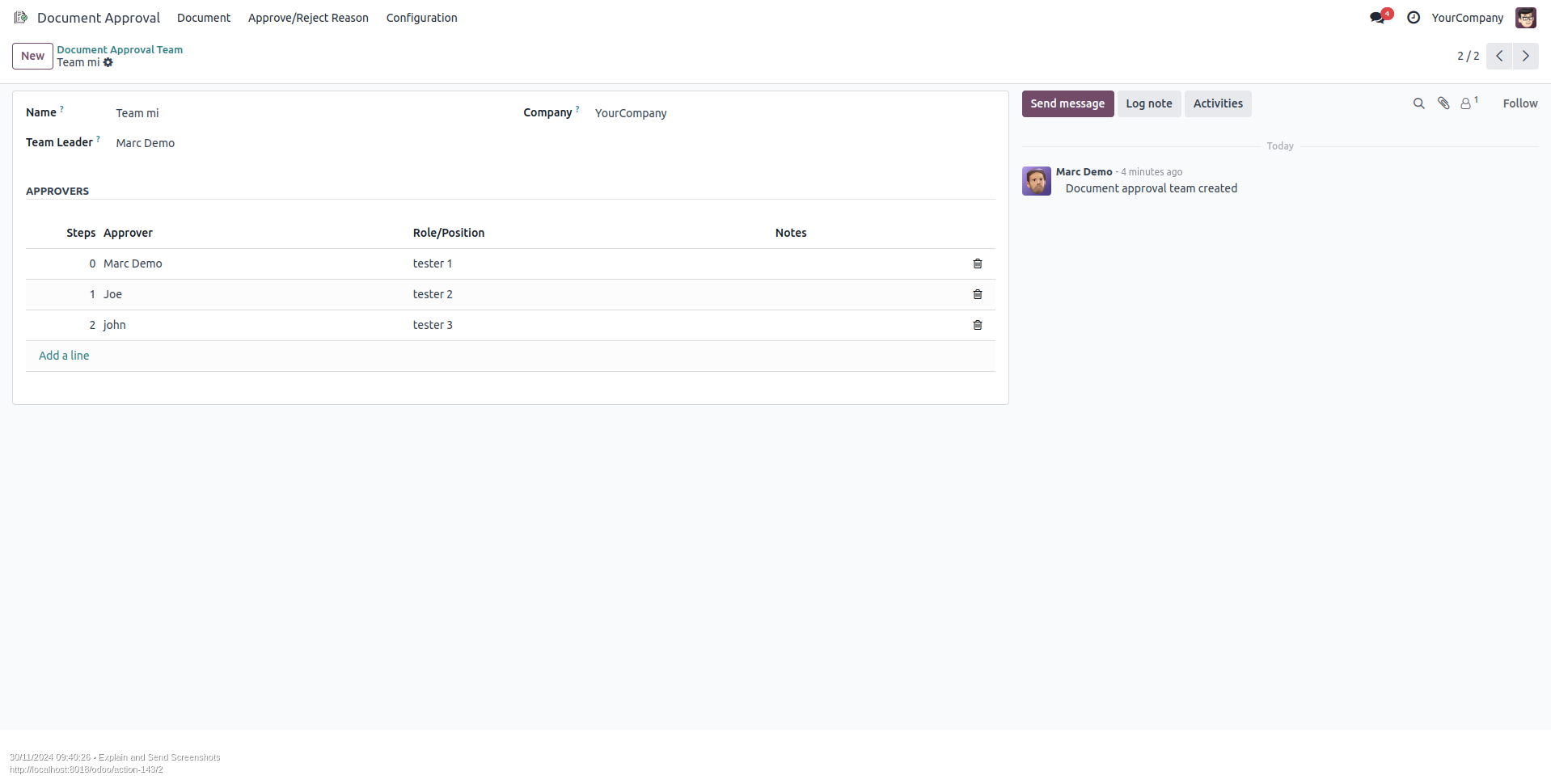1551x784 pixels.
Task: Open the user avatar menu
Action: pyautogui.click(x=1526, y=17)
